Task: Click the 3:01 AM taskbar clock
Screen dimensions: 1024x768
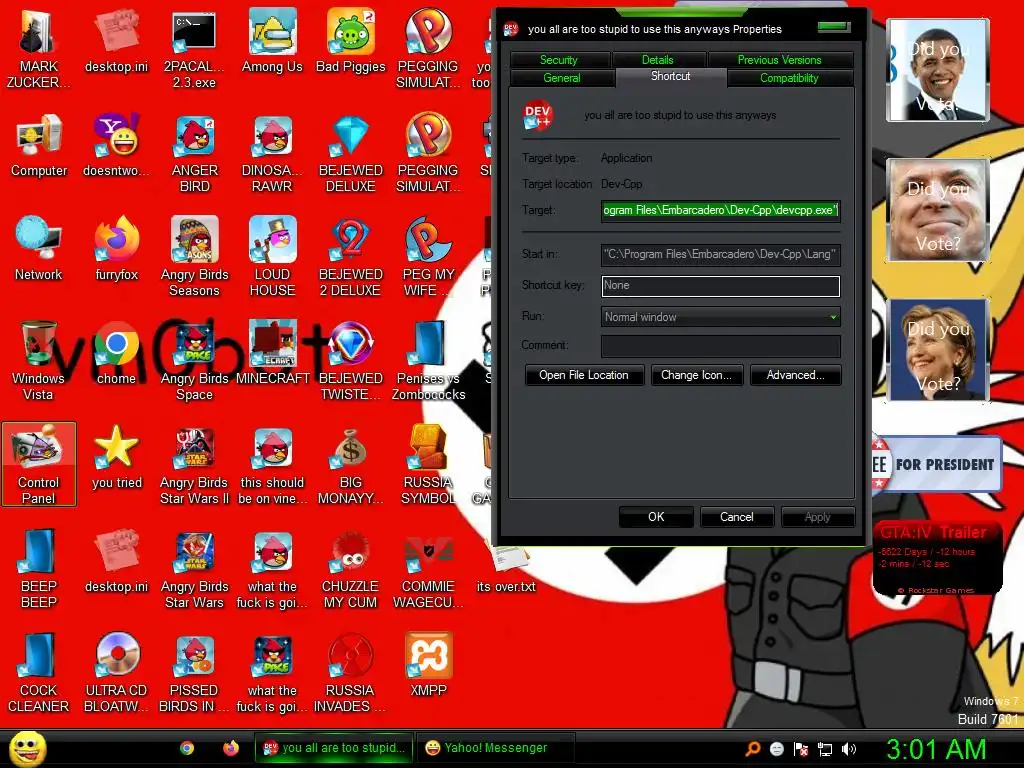Action: click(936, 749)
